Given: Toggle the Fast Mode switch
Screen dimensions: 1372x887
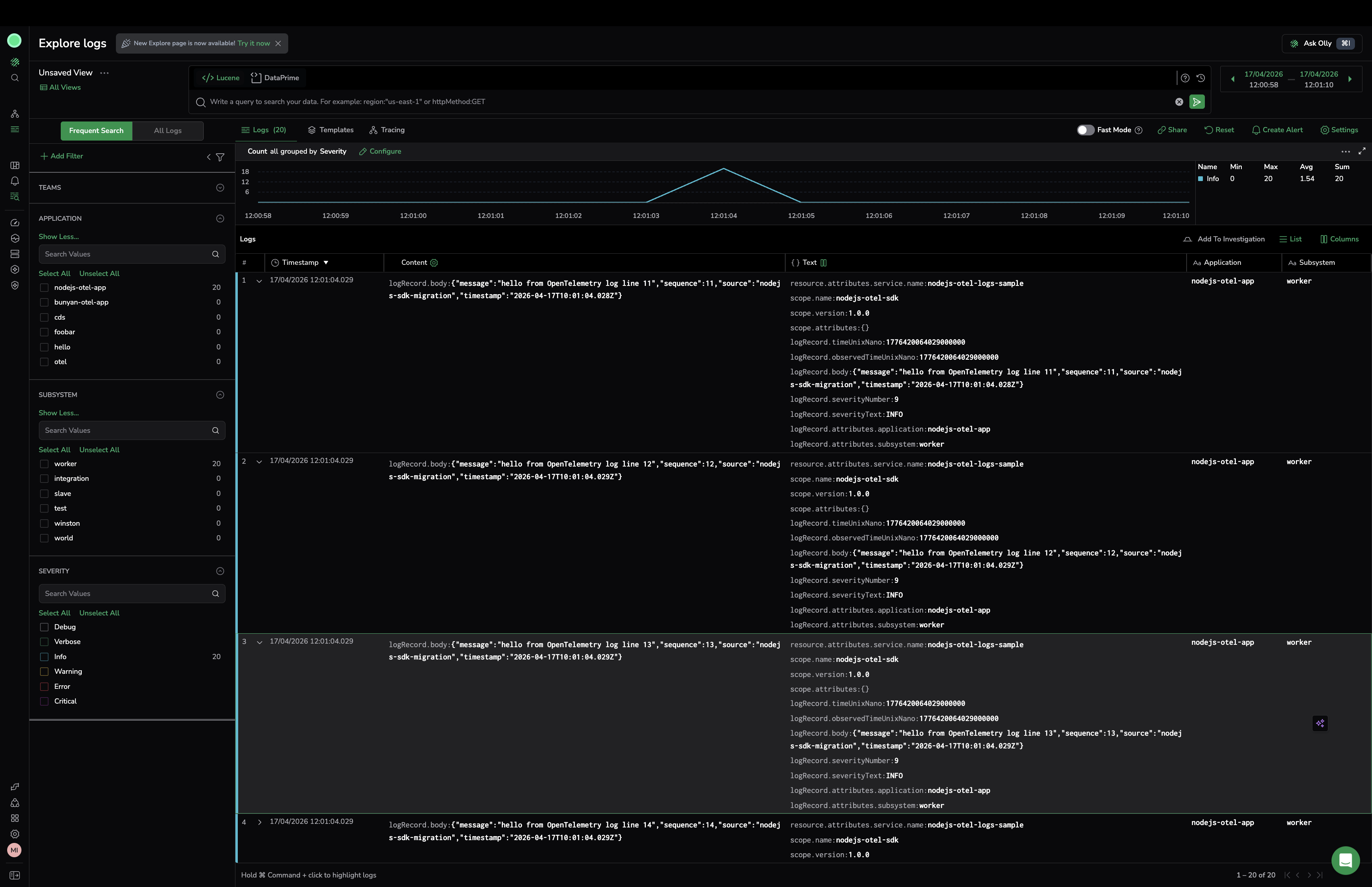Looking at the screenshot, I should 1085,130.
